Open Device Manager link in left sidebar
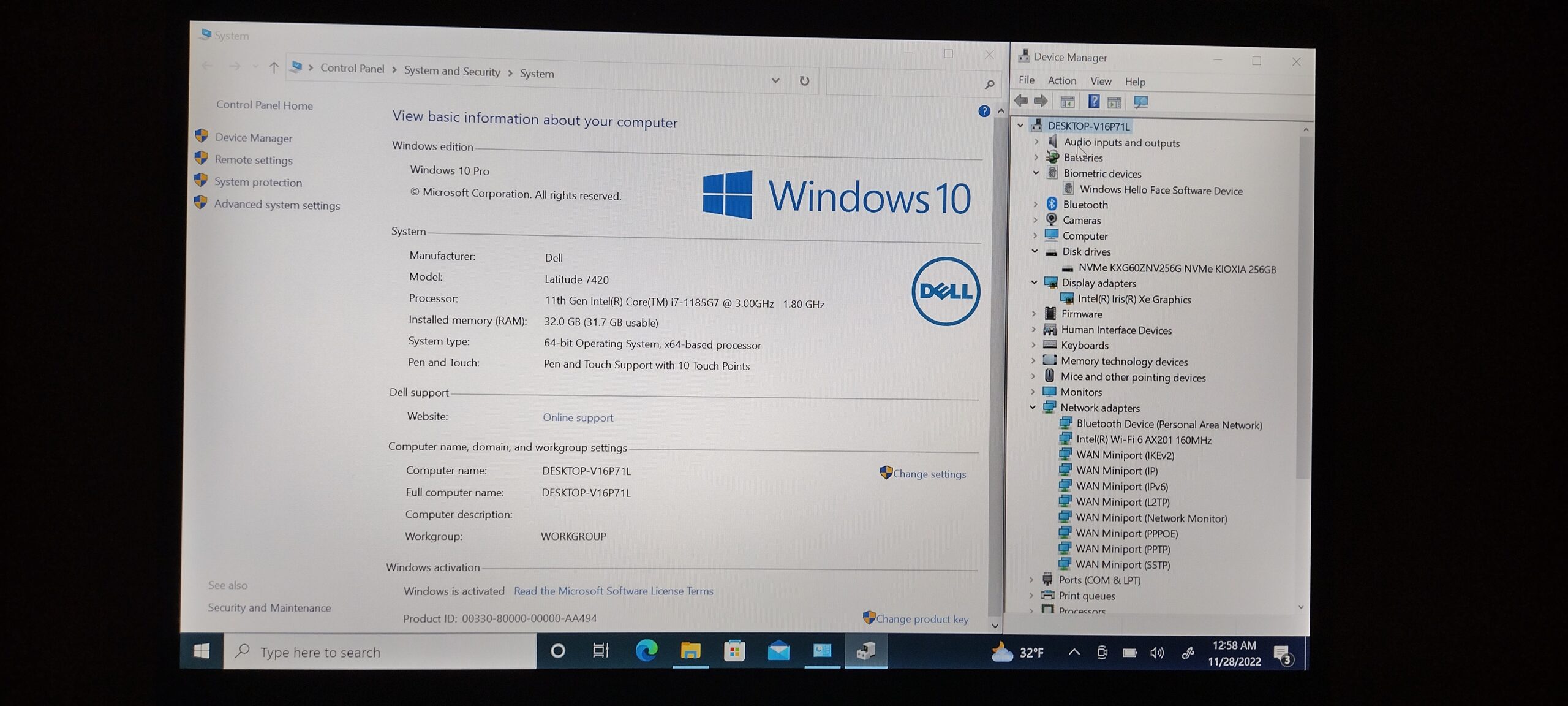This screenshot has height=706, width=1568. pos(254,138)
